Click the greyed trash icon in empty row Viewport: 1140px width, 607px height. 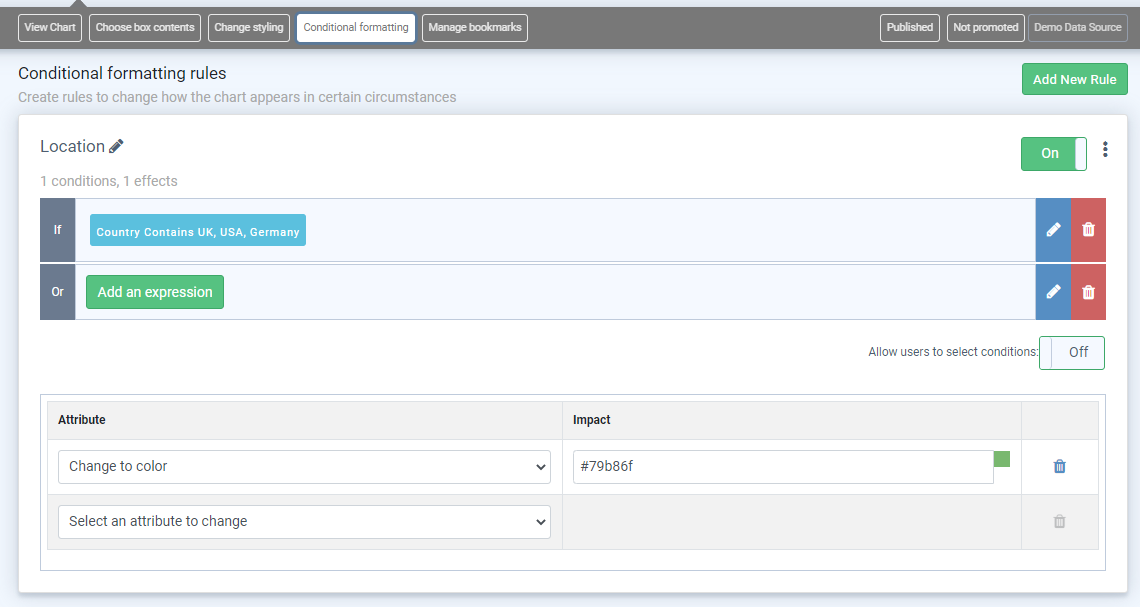coord(1059,521)
